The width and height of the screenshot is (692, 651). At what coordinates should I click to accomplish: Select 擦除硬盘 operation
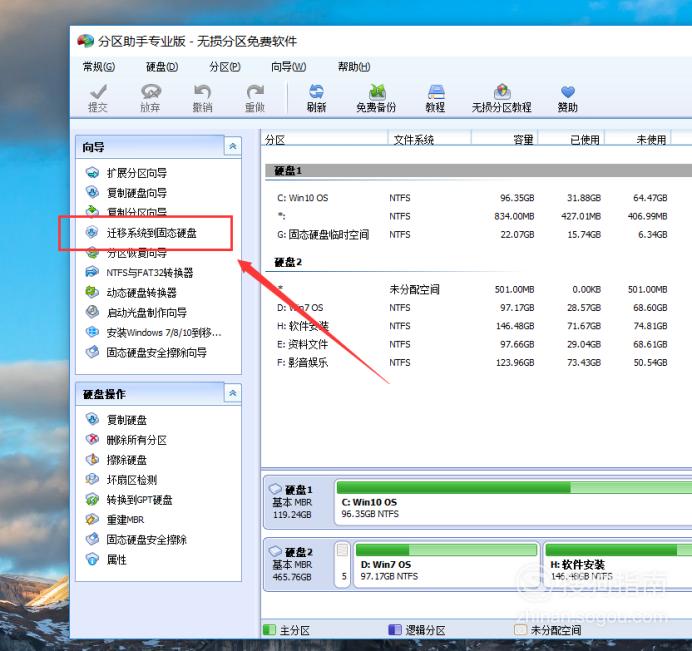pyautogui.click(x=116, y=459)
